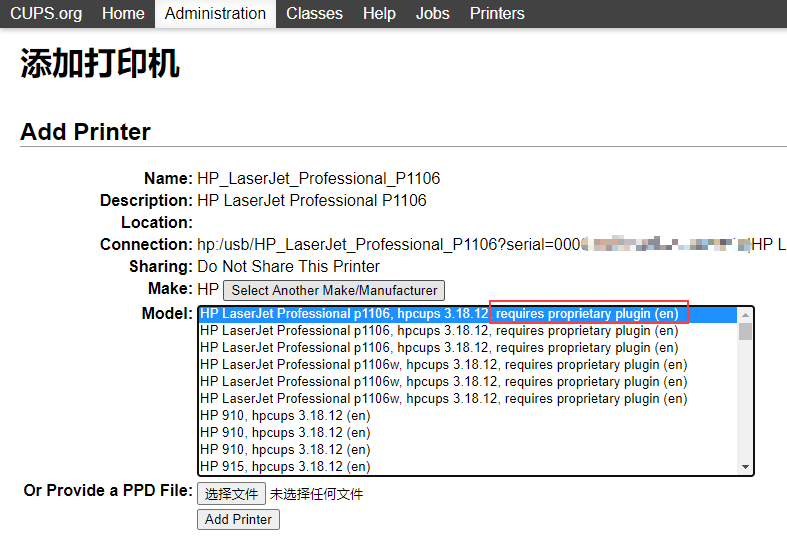
Task: View the Jobs tab
Action: point(432,14)
